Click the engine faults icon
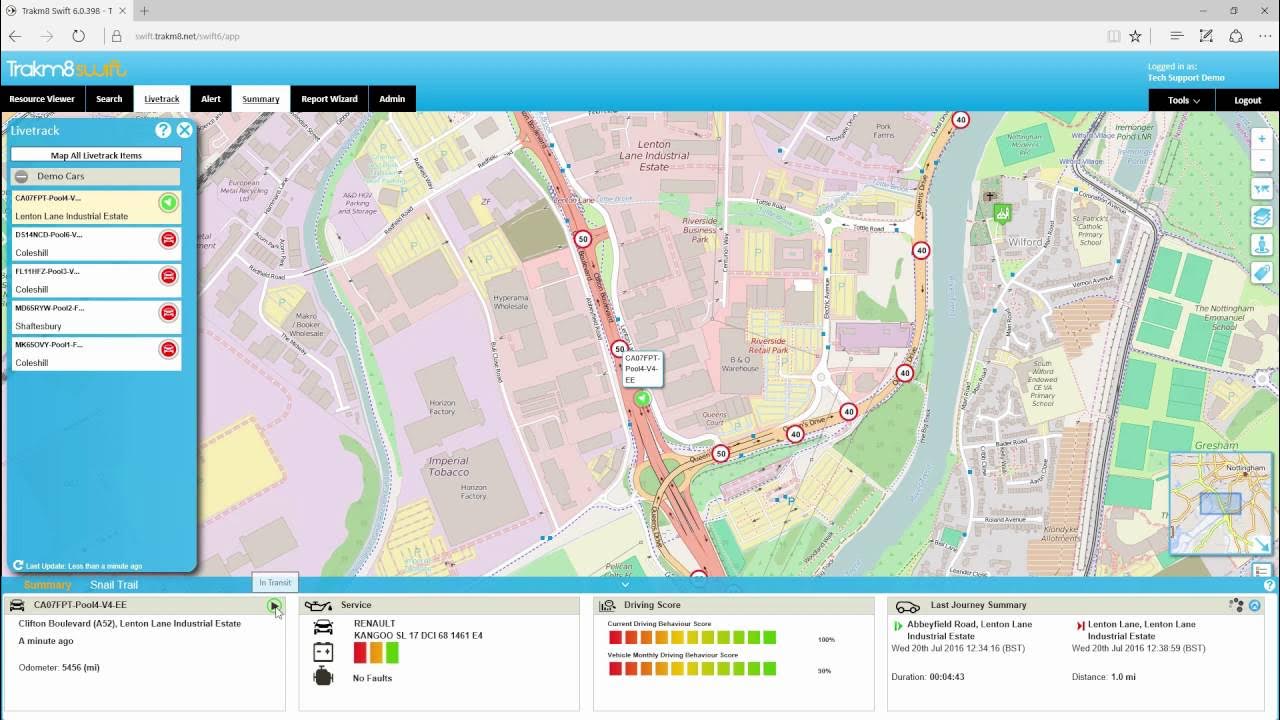 click(323, 677)
